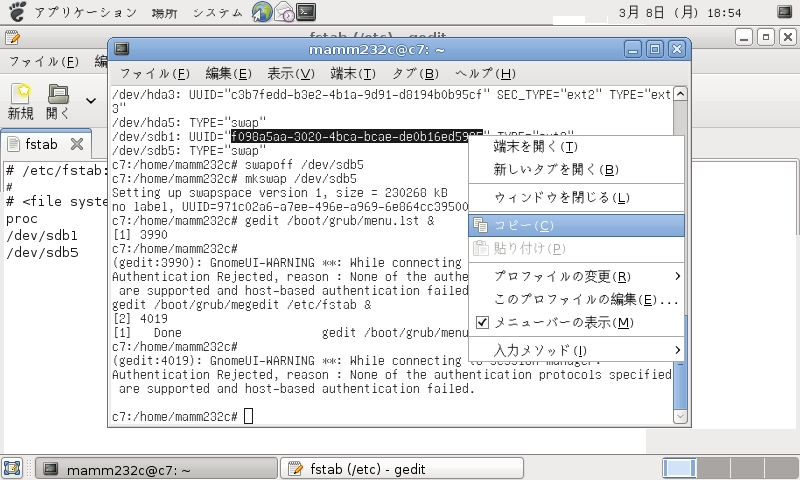Viewport: 800px width, 480px height.
Task: Open アプリケーション menu in top panel
Action: (86, 12)
